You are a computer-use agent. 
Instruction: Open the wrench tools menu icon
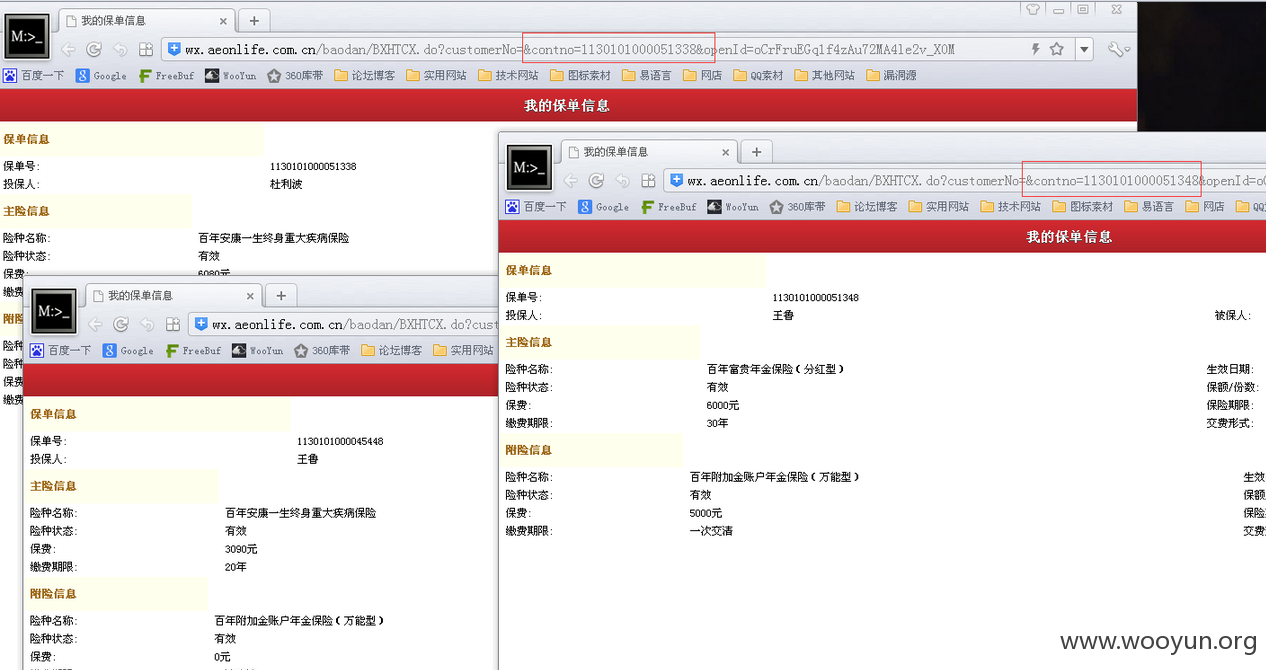point(1117,49)
